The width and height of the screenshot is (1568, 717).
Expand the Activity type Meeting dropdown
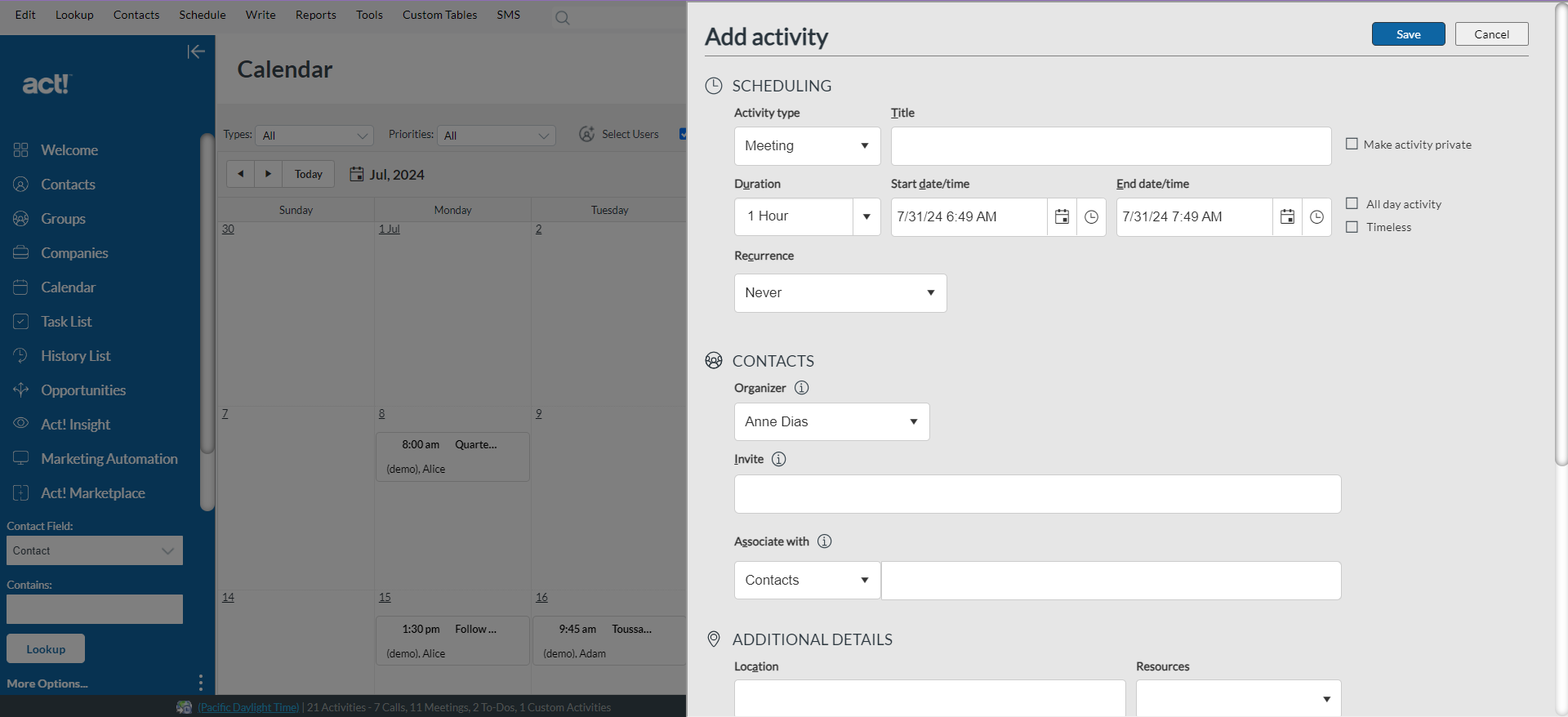pos(806,146)
